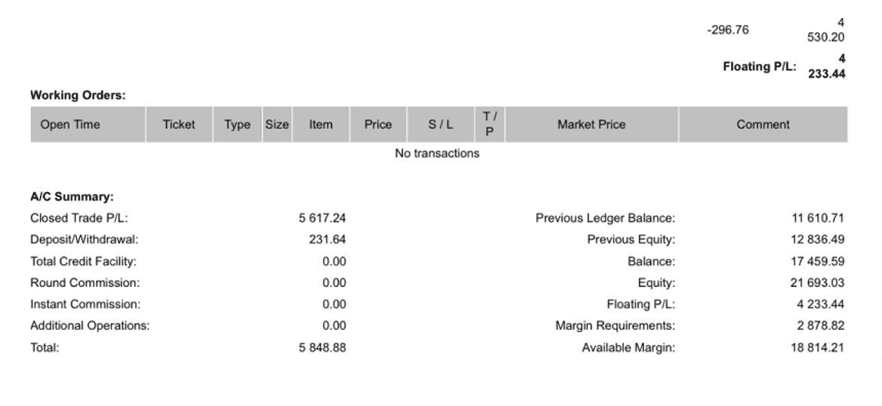Click the Open Time column header
The height and width of the screenshot is (406, 882).
click(x=70, y=125)
